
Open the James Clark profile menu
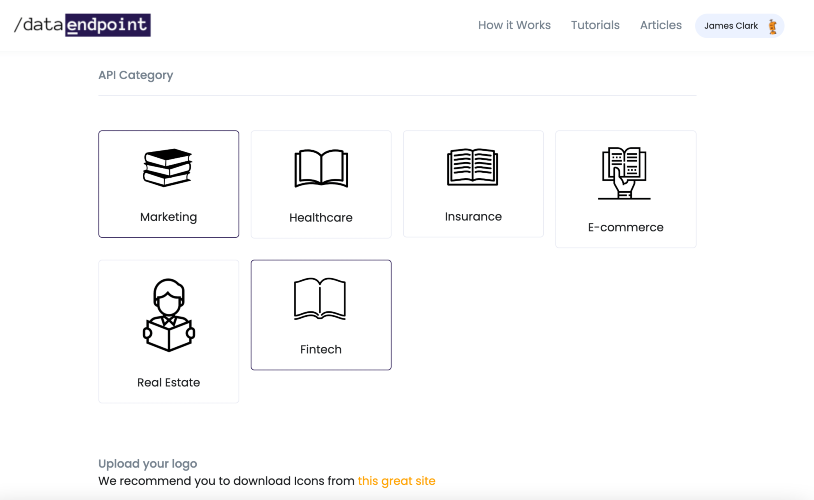[x=740, y=26]
